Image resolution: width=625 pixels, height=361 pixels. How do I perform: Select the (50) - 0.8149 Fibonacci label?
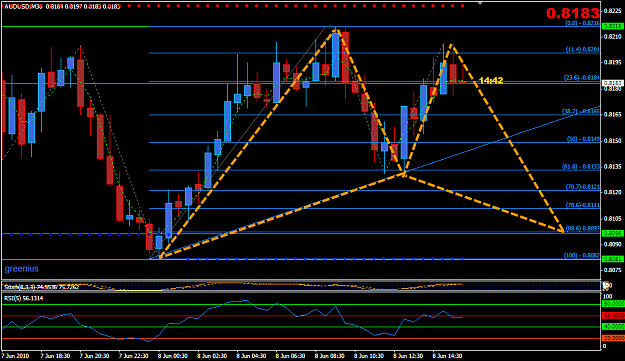[584, 139]
